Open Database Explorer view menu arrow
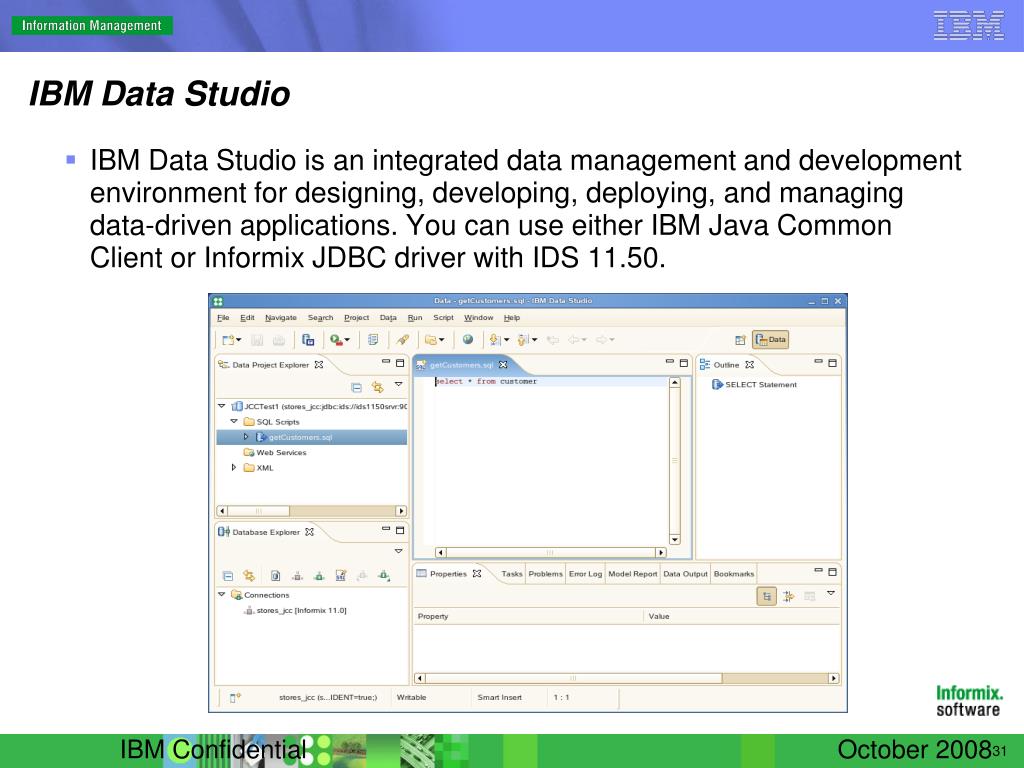Screen dimensions: 1024x768 [398, 551]
